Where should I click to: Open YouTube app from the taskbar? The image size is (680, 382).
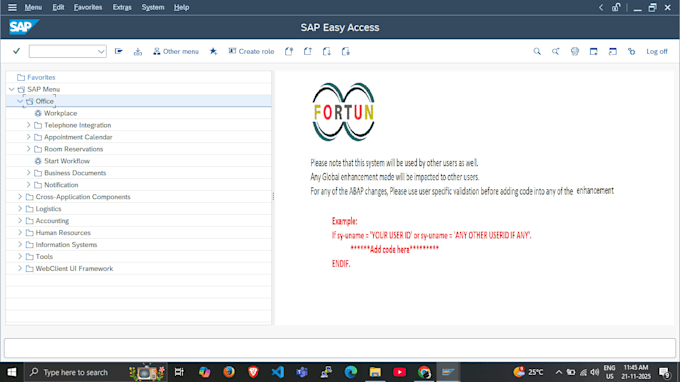(x=399, y=372)
